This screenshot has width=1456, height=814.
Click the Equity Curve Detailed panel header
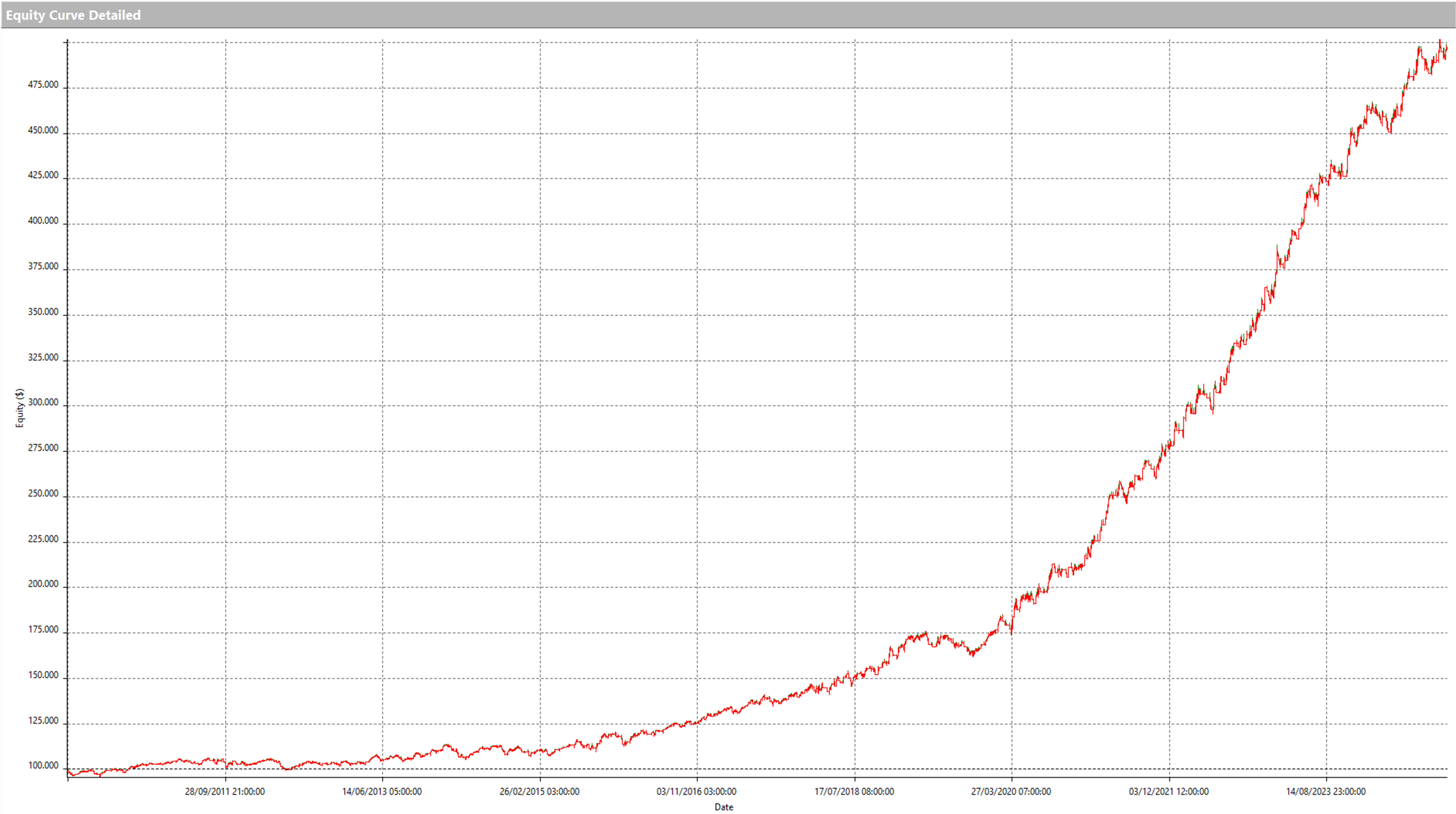(73, 15)
